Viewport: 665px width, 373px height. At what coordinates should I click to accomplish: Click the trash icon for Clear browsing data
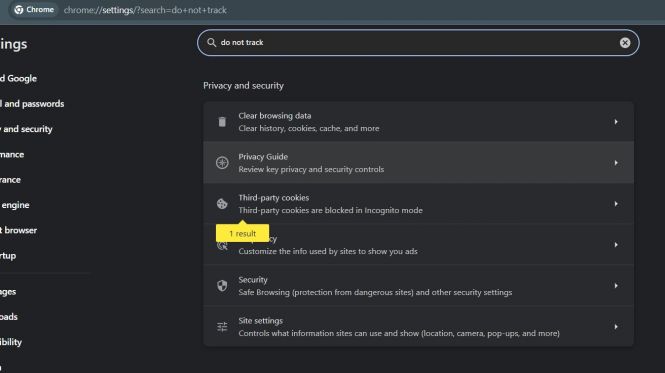pyautogui.click(x=222, y=122)
